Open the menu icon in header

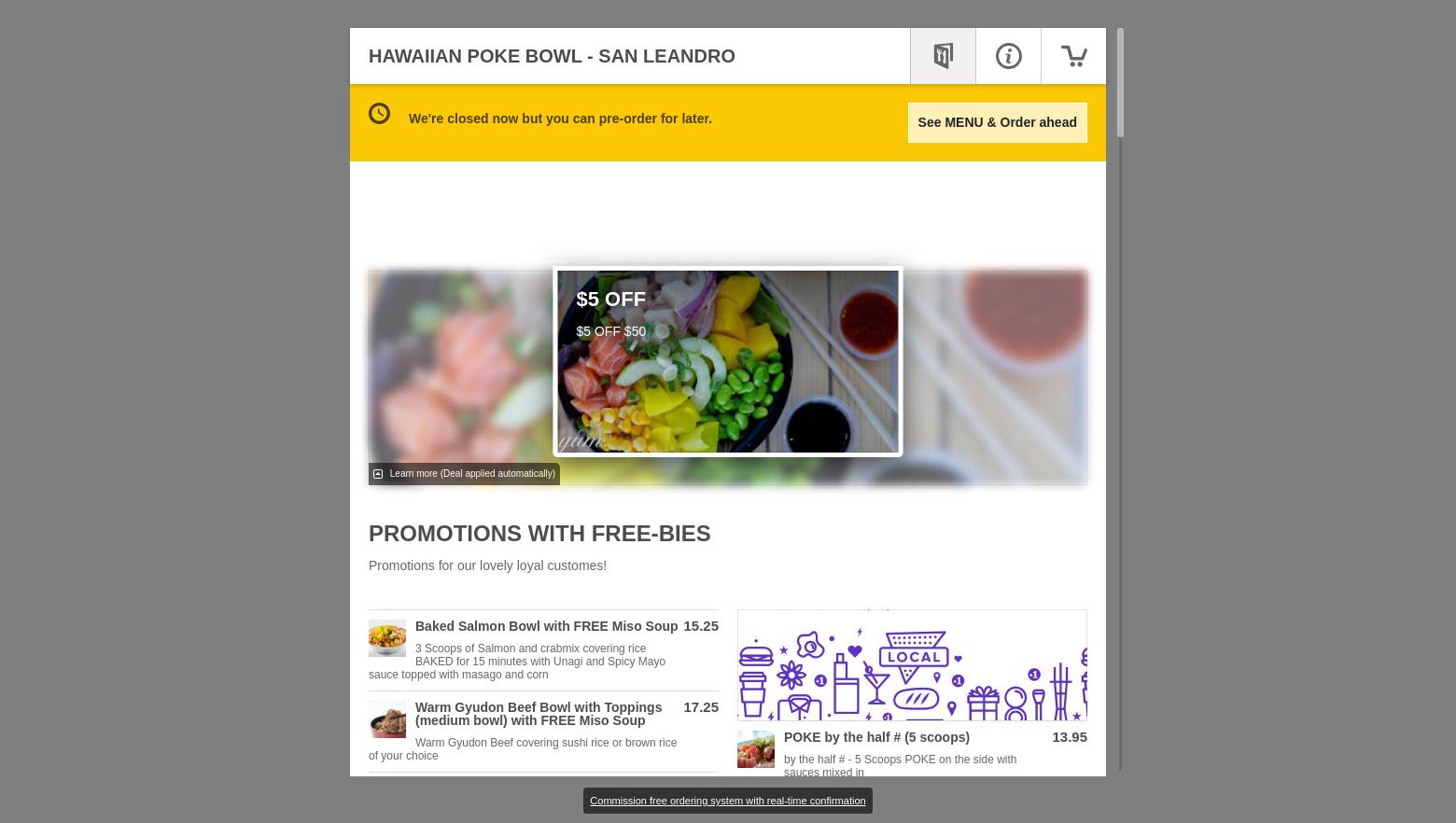click(x=943, y=56)
